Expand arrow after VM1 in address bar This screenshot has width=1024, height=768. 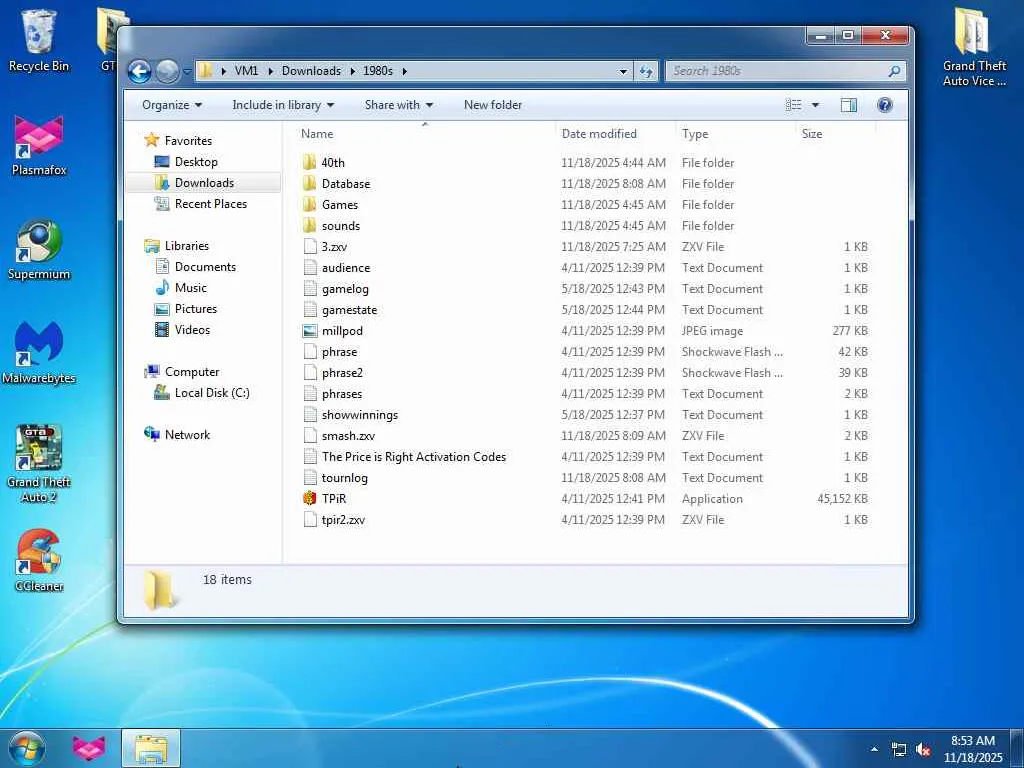(x=270, y=71)
